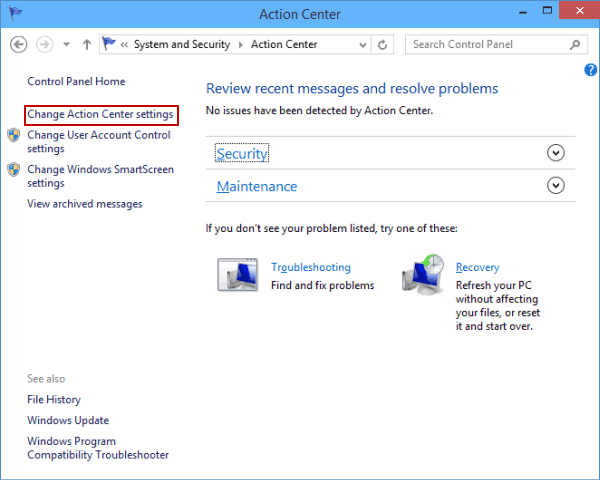Focus the Search Control Panel field
Viewport: 600px width, 480px height.
pyautogui.click(x=496, y=44)
